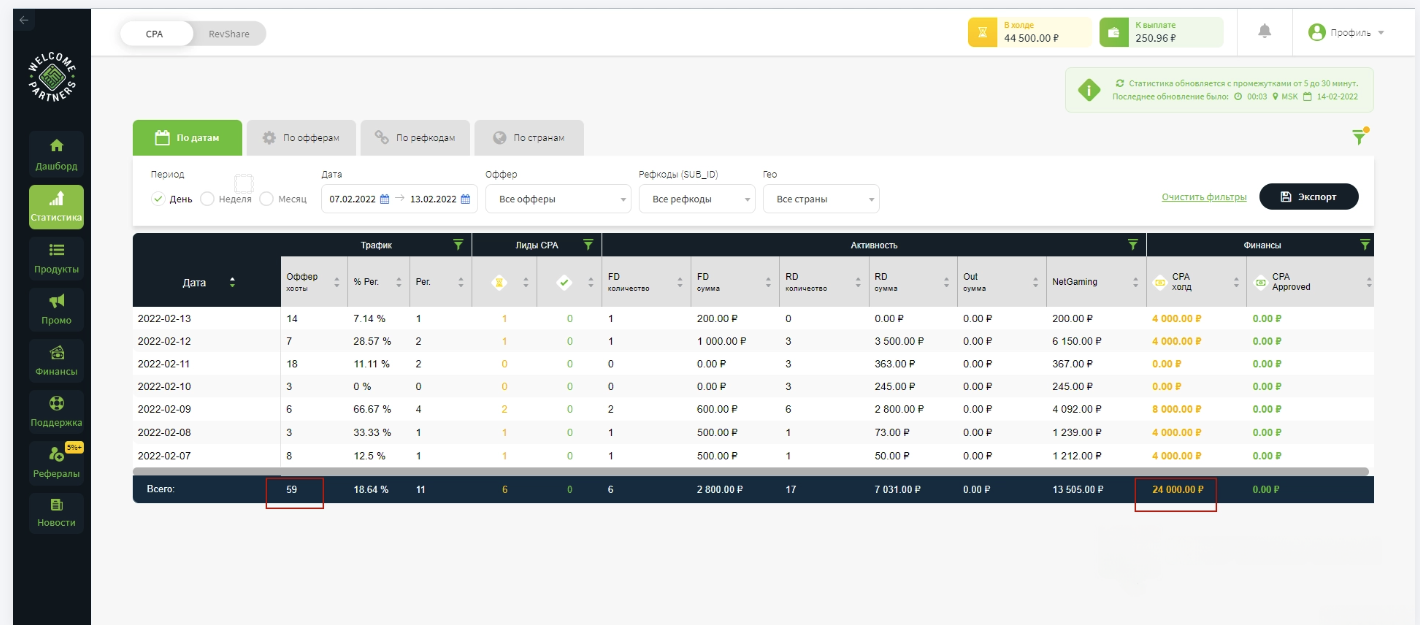Click total 13 505.00 ₽ NetGaming
This screenshot has height=625, width=1420.
pos(1080,490)
